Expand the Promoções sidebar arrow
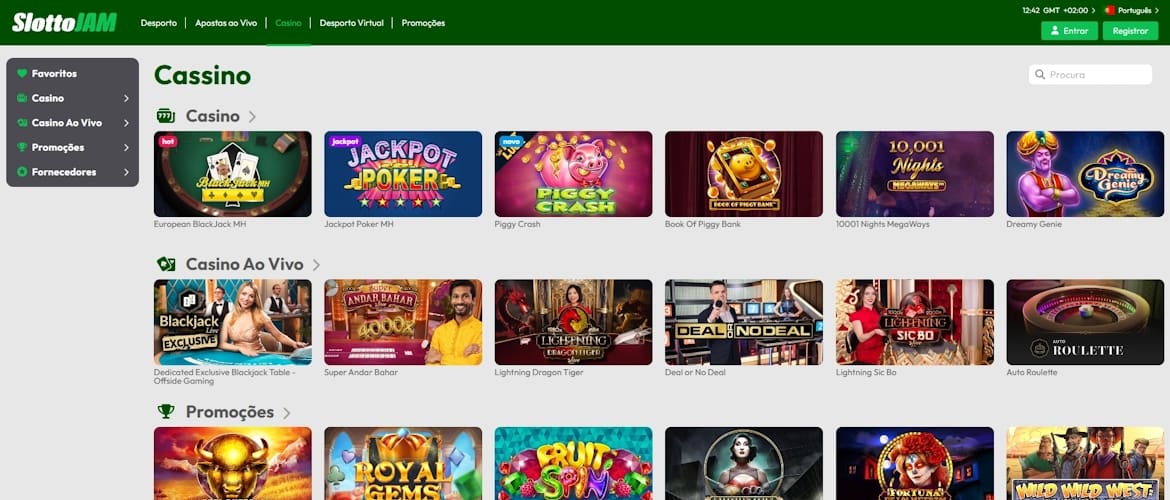Image resolution: width=1170 pixels, height=500 pixels. [x=126, y=147]
